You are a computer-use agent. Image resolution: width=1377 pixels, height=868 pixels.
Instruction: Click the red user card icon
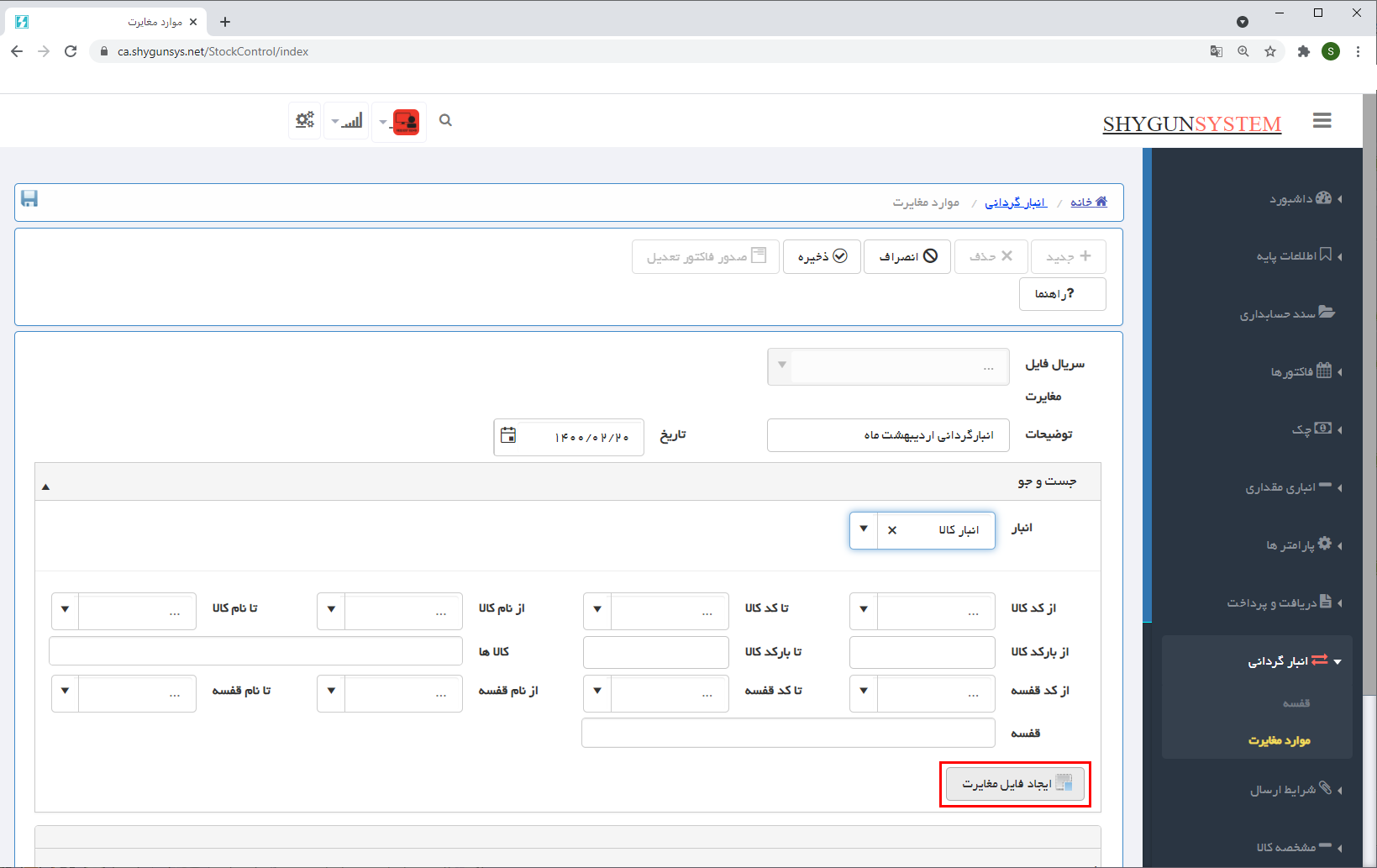coord(406,122)
